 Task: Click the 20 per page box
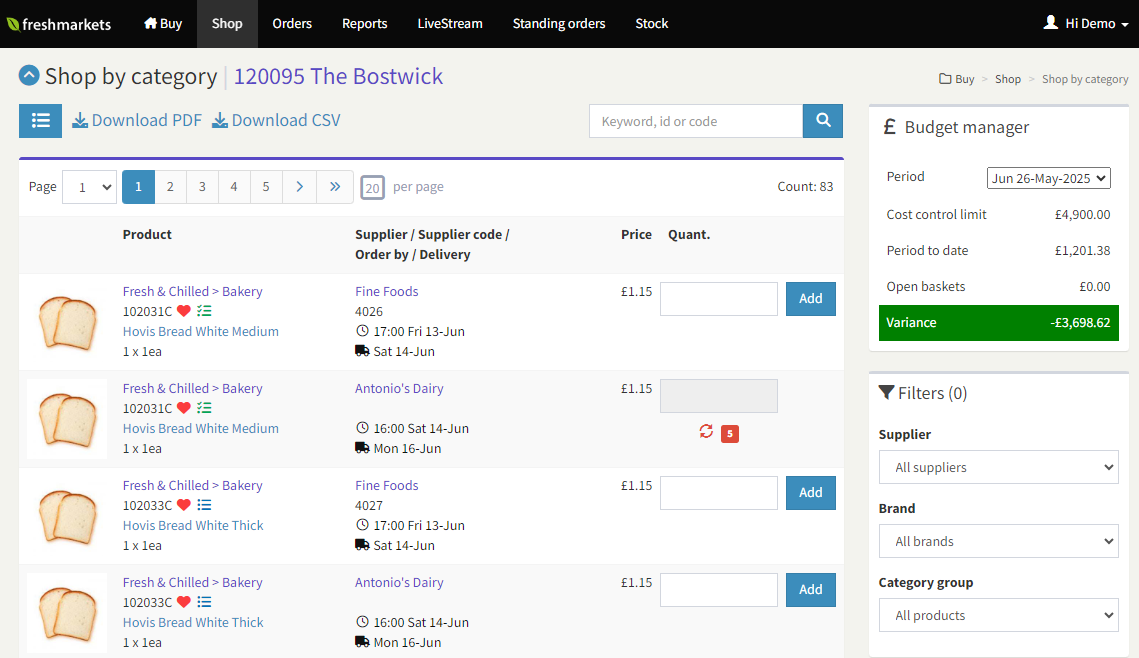[373, 187]
